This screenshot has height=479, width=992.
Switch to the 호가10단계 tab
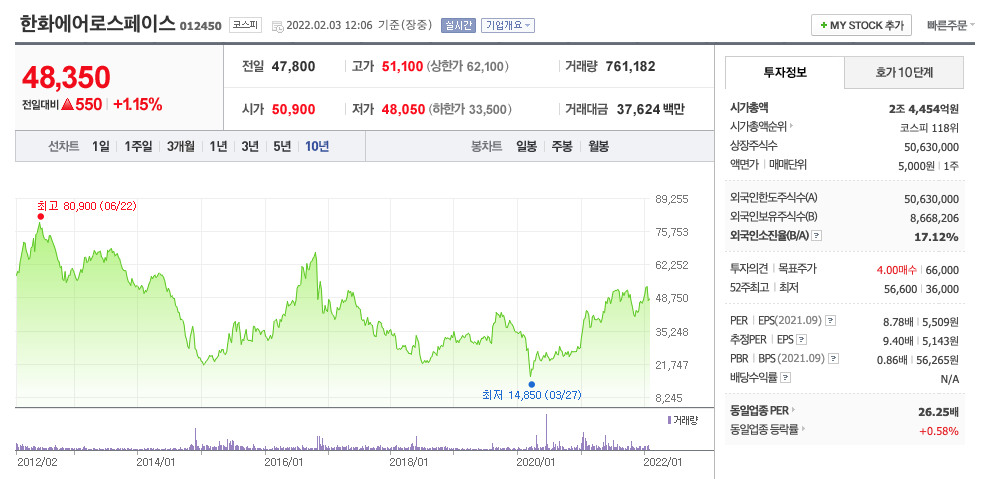(904, 72)
